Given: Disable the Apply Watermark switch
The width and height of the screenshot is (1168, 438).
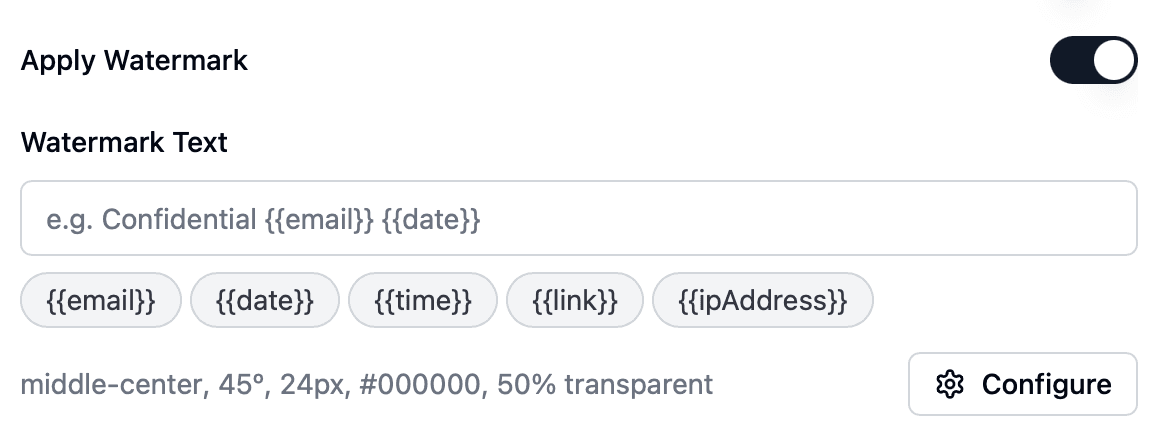Looking at the screenshot, I should pyautogui.click(x=1093, y=61).
